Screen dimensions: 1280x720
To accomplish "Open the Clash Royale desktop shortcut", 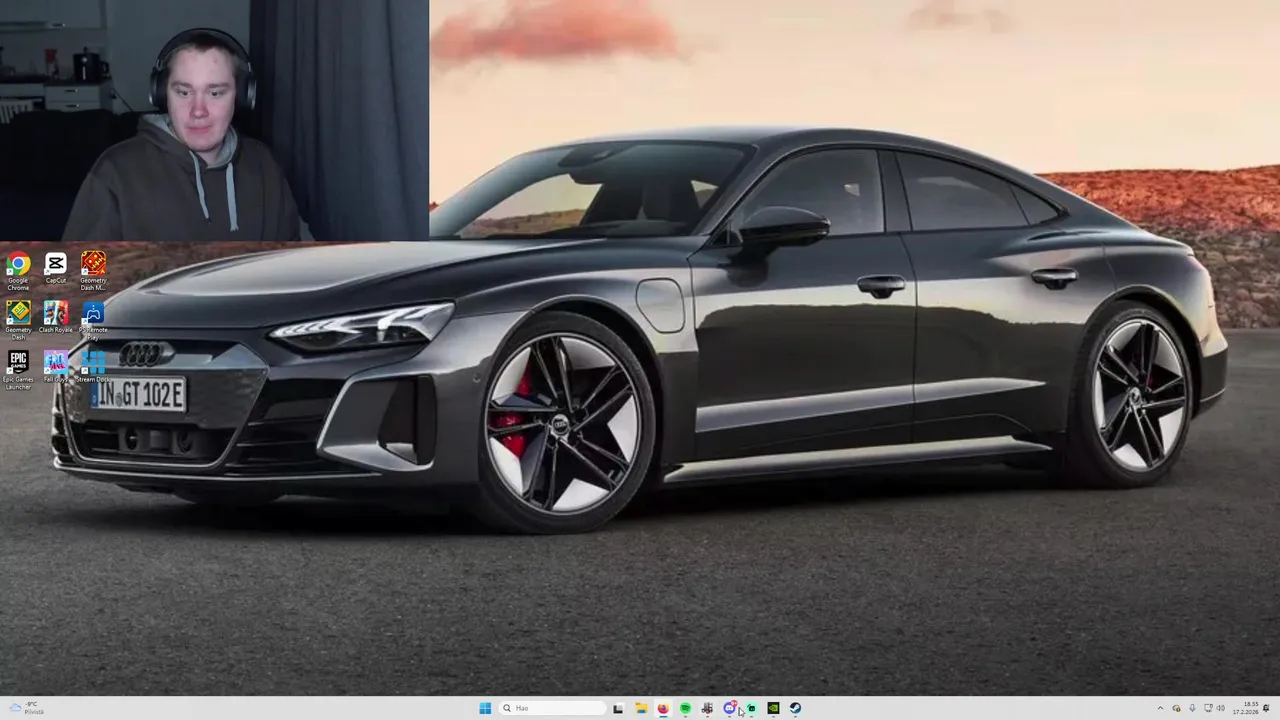I will pyautogui.click(x=56, y=318).
